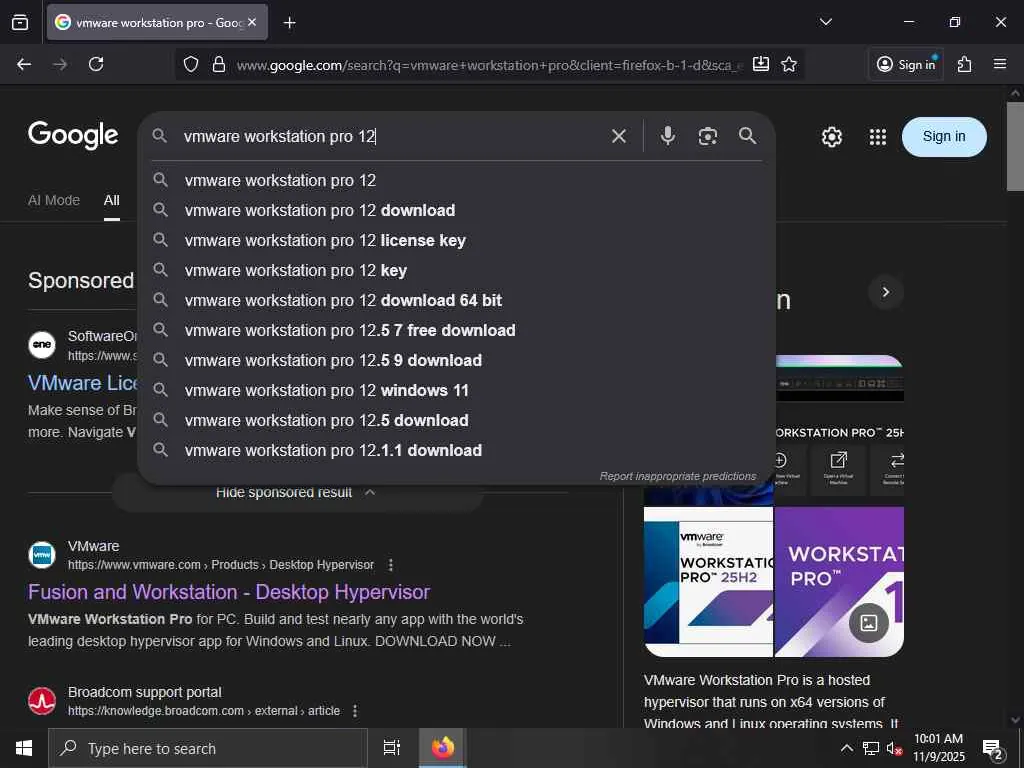1024x768 pixels.
Task: Click Firefox icon in taskbar
Action: 443,748
